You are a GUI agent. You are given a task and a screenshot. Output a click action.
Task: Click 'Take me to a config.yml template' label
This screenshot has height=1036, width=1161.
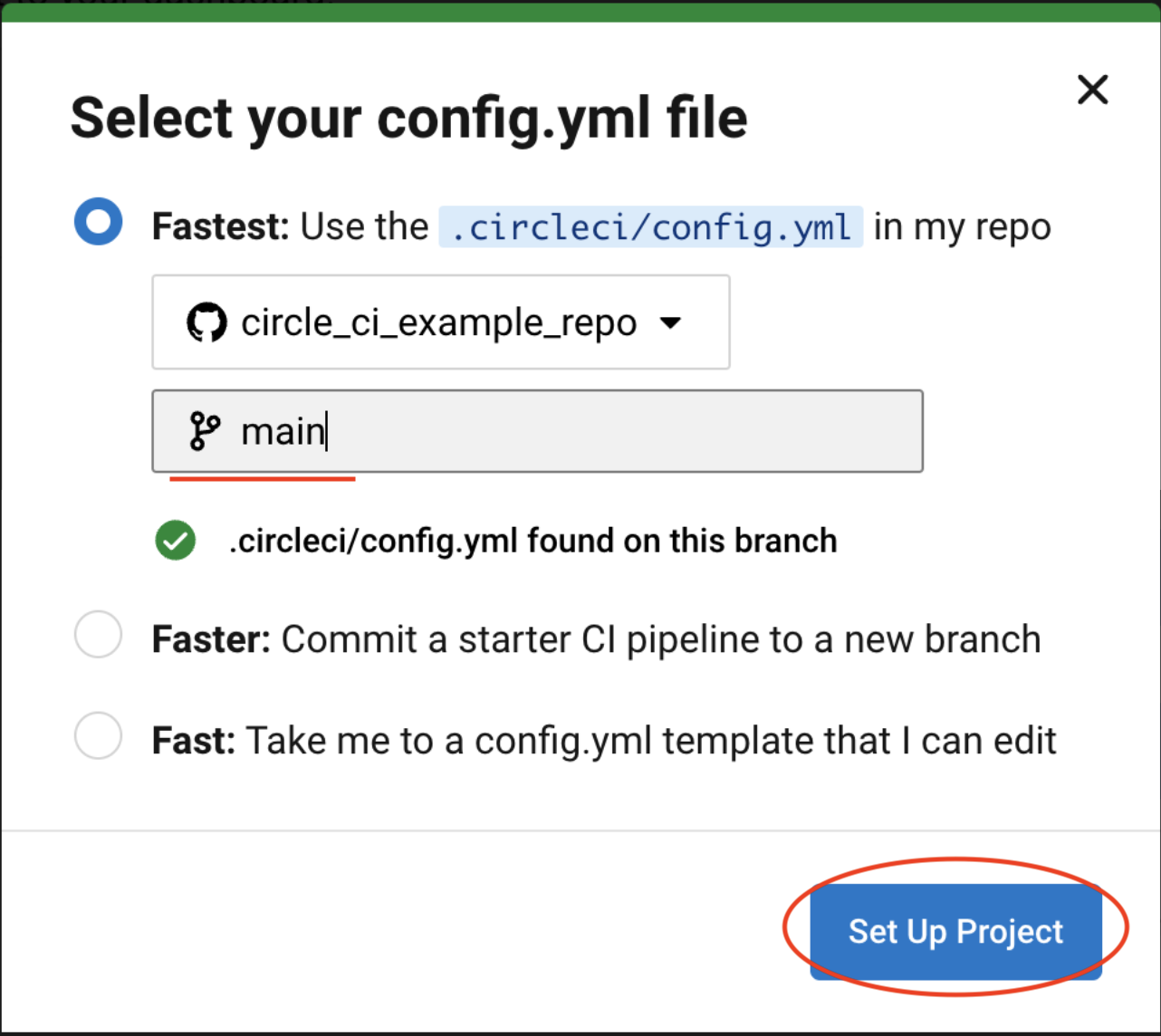click(x=650, y=741)
